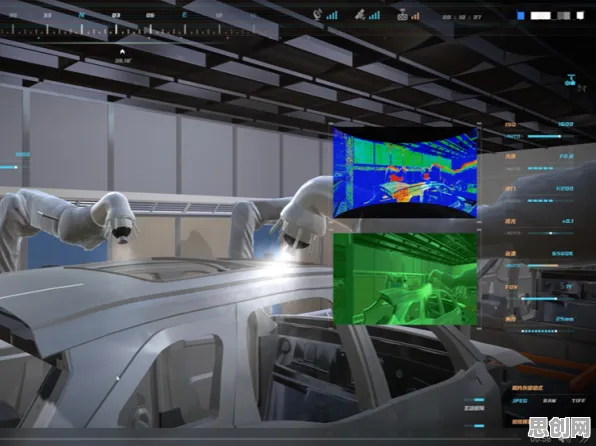Click the remote controller signal icon
Image resolution: width=596 pixels, height=446 pixels.
pos(408,15)
